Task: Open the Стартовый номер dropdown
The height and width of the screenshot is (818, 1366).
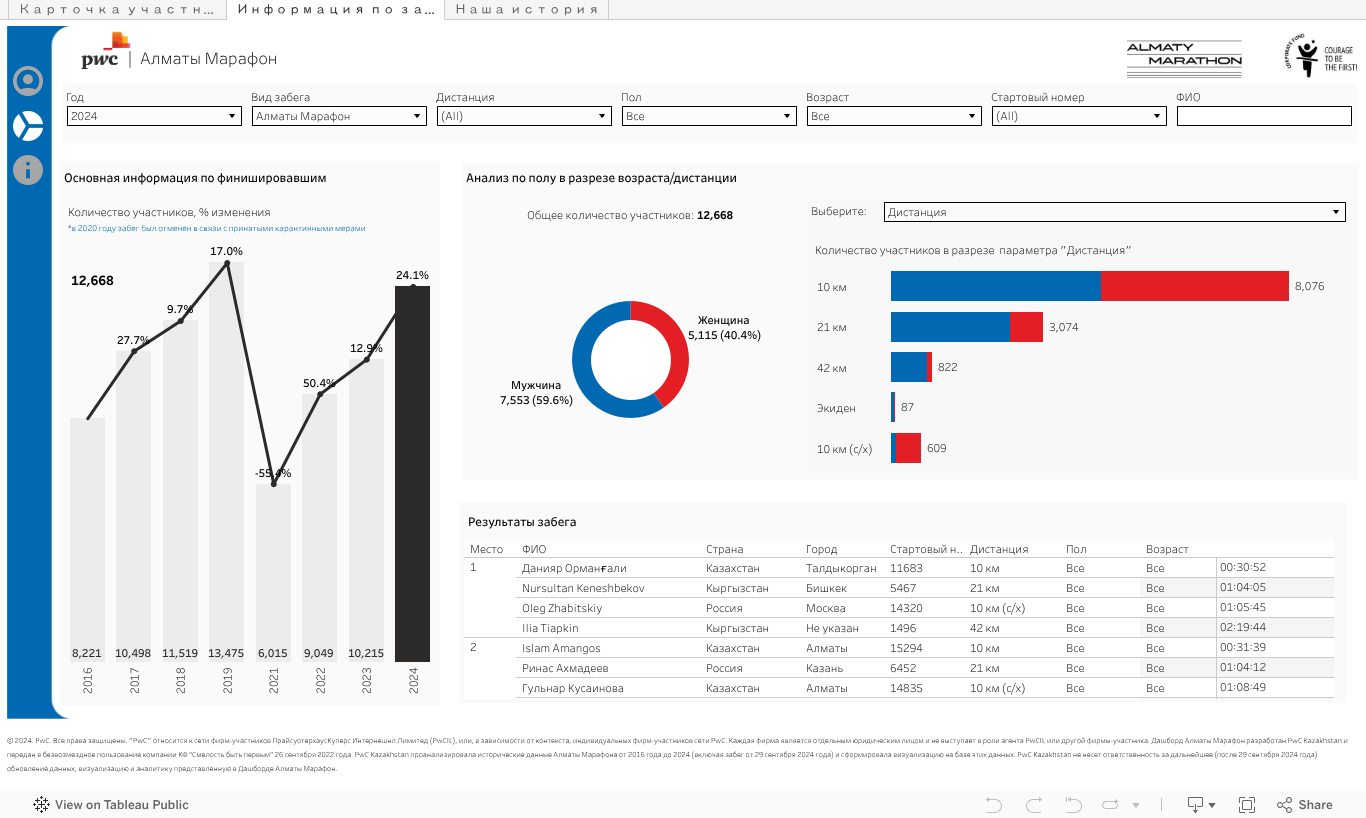Action: coord(1079,116)
